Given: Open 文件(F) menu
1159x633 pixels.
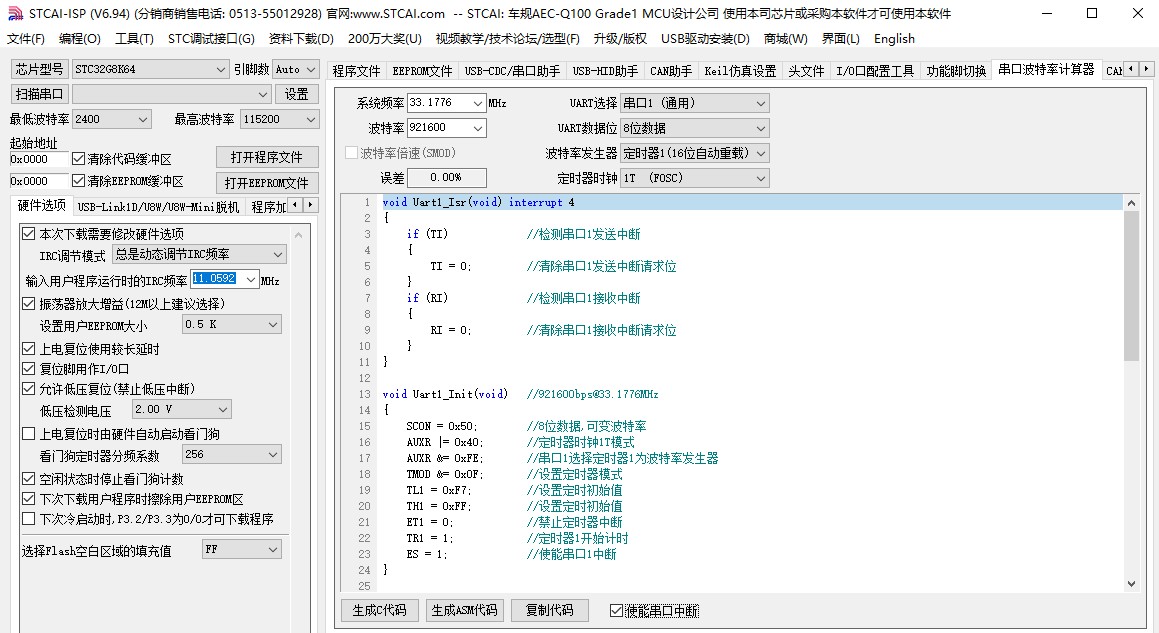Looking at the screenshot, I should pos(26,38).
